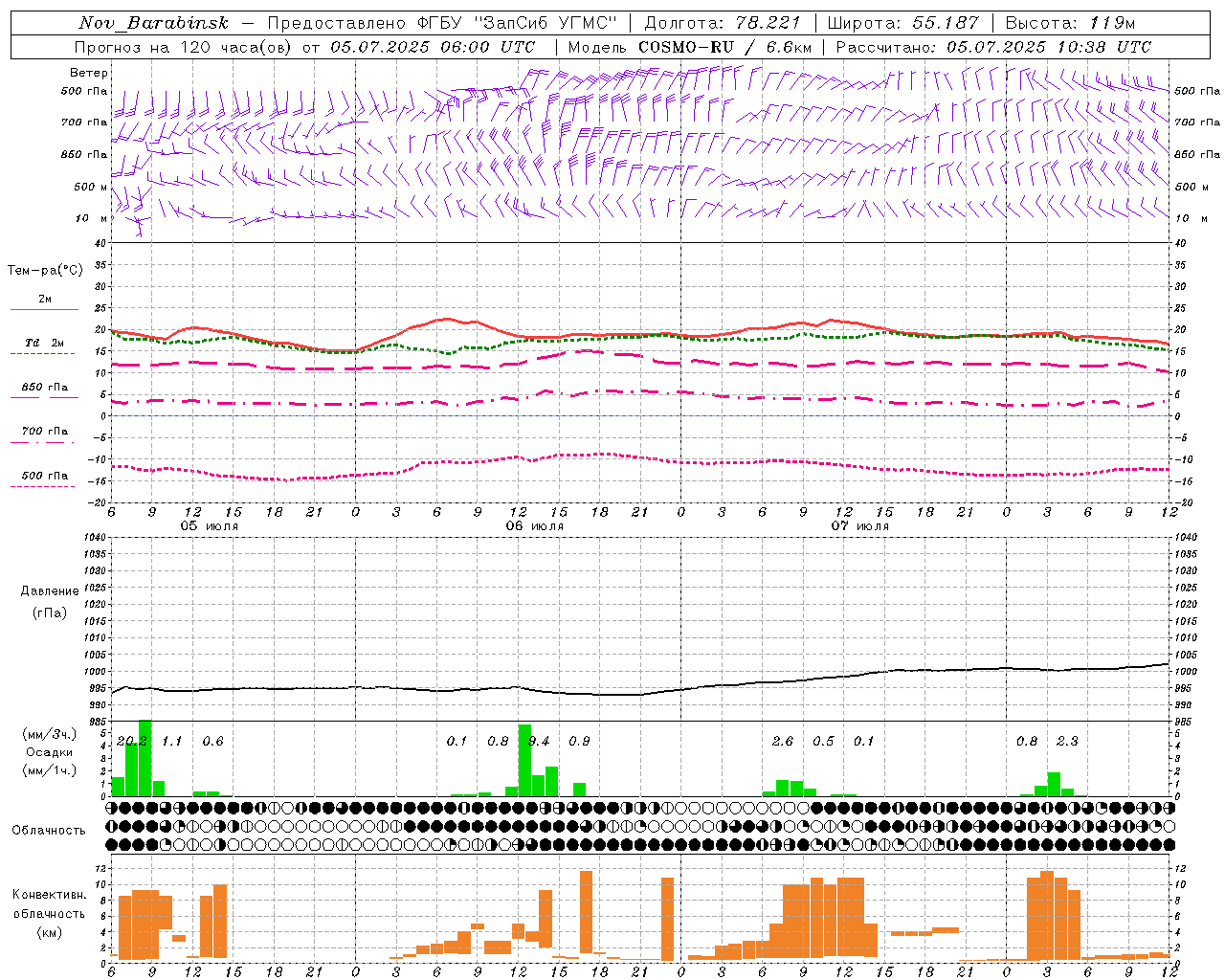The width and height of the screenshot is (1225, 980).
Task: Click the Осадки panel label
Action: point(50,752)
